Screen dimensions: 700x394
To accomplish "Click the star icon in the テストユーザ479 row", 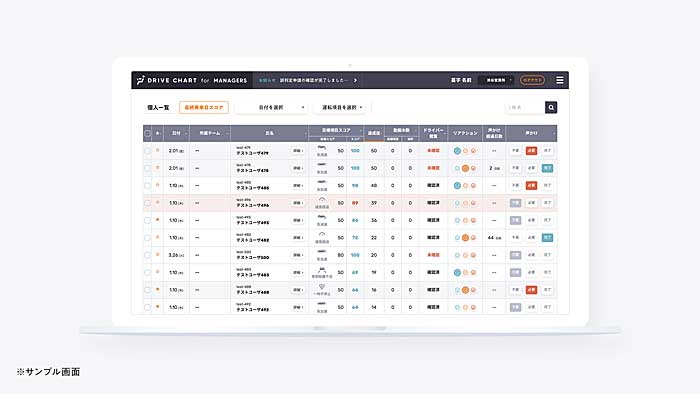I will point(158,150).
